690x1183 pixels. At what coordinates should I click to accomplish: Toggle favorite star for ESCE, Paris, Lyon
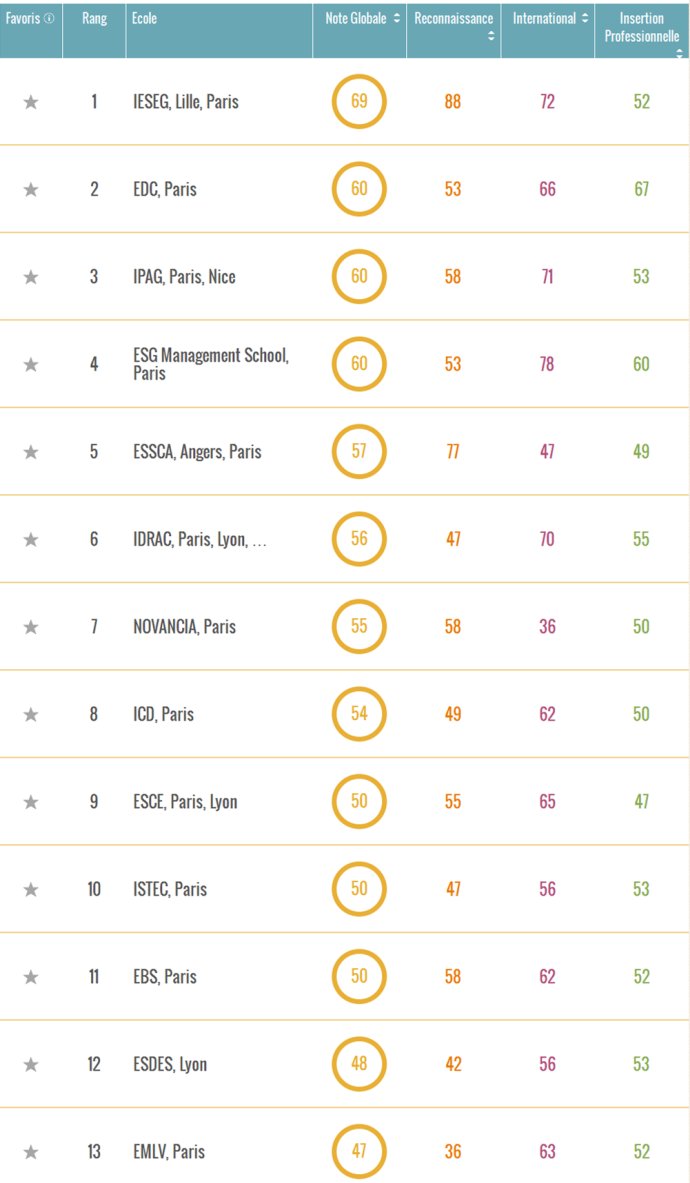[31, 802]
